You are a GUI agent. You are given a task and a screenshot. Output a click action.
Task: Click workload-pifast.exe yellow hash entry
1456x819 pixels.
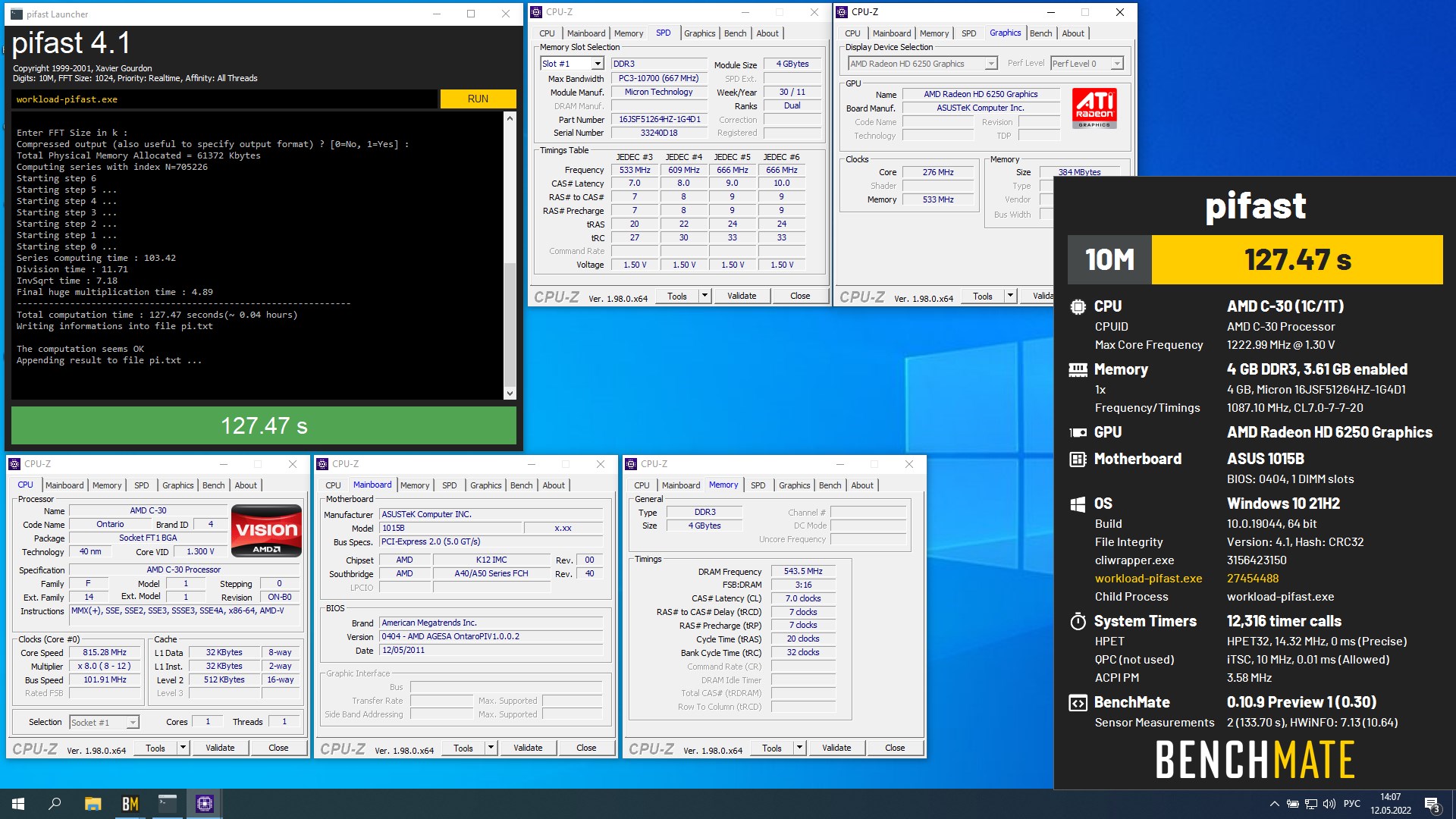pos(1148,579)
